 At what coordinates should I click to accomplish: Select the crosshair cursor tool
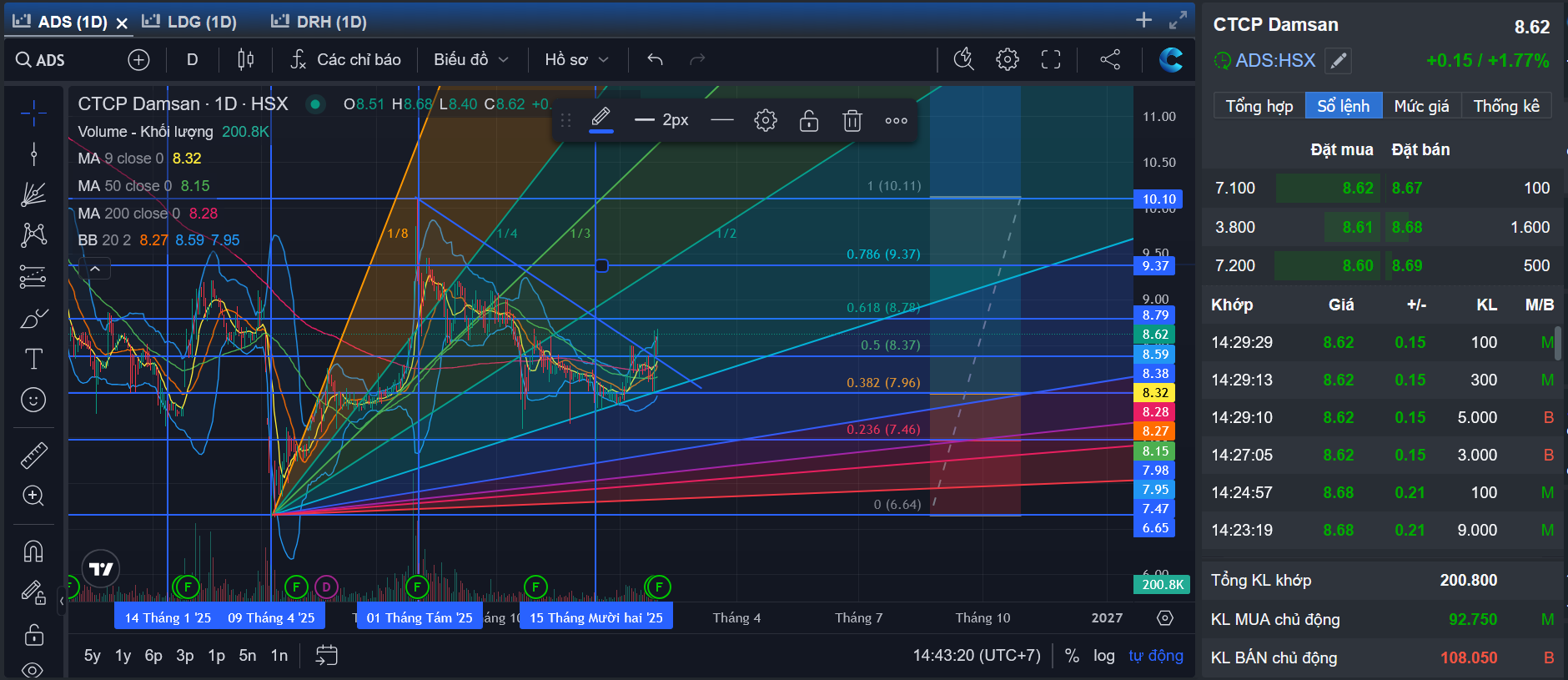click(33, 112)
